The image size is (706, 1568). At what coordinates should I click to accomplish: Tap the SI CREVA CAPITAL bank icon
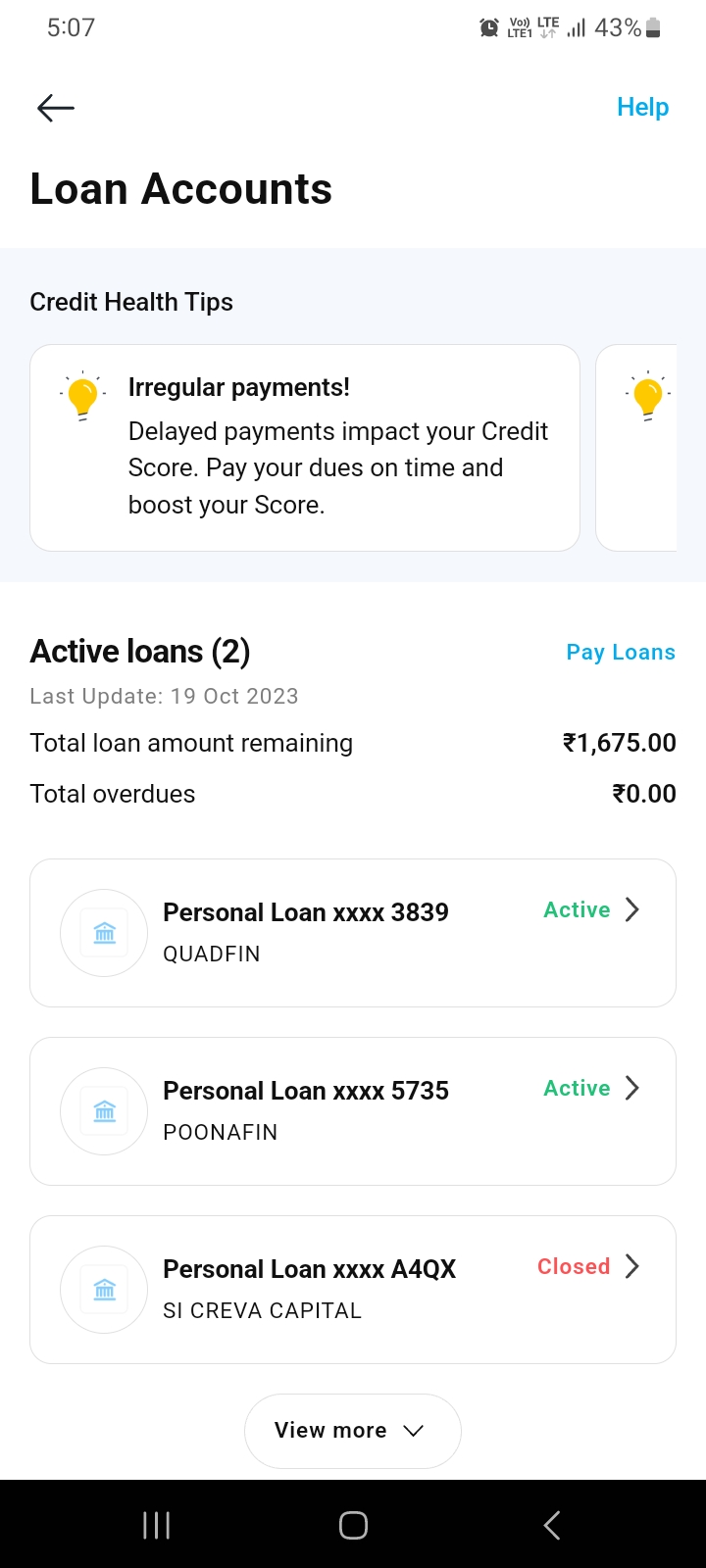[104, 1290]
